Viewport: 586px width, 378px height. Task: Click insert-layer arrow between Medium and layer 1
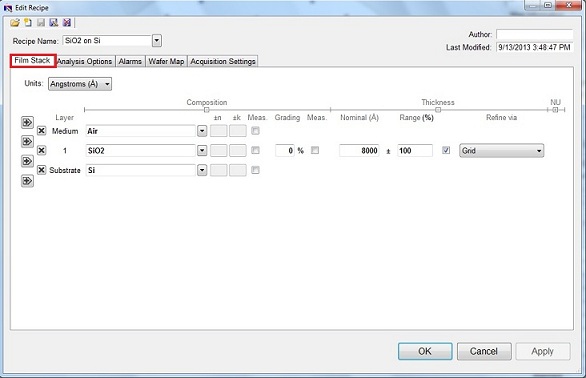27,142
